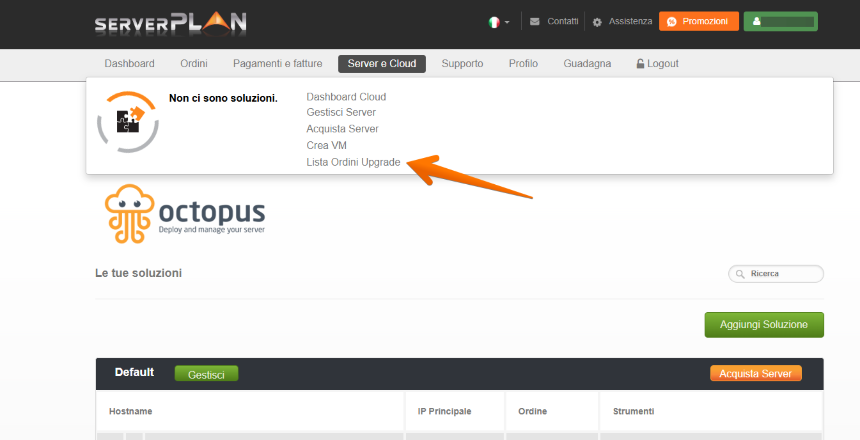This screenshot has height=440, width=860.
Task: Open the Dashboard menu item
Action: (129, 64)
